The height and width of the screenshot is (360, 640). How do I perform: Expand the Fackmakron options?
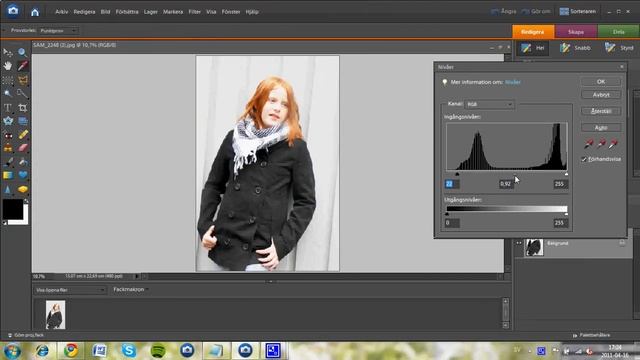(x=131, y=289)
